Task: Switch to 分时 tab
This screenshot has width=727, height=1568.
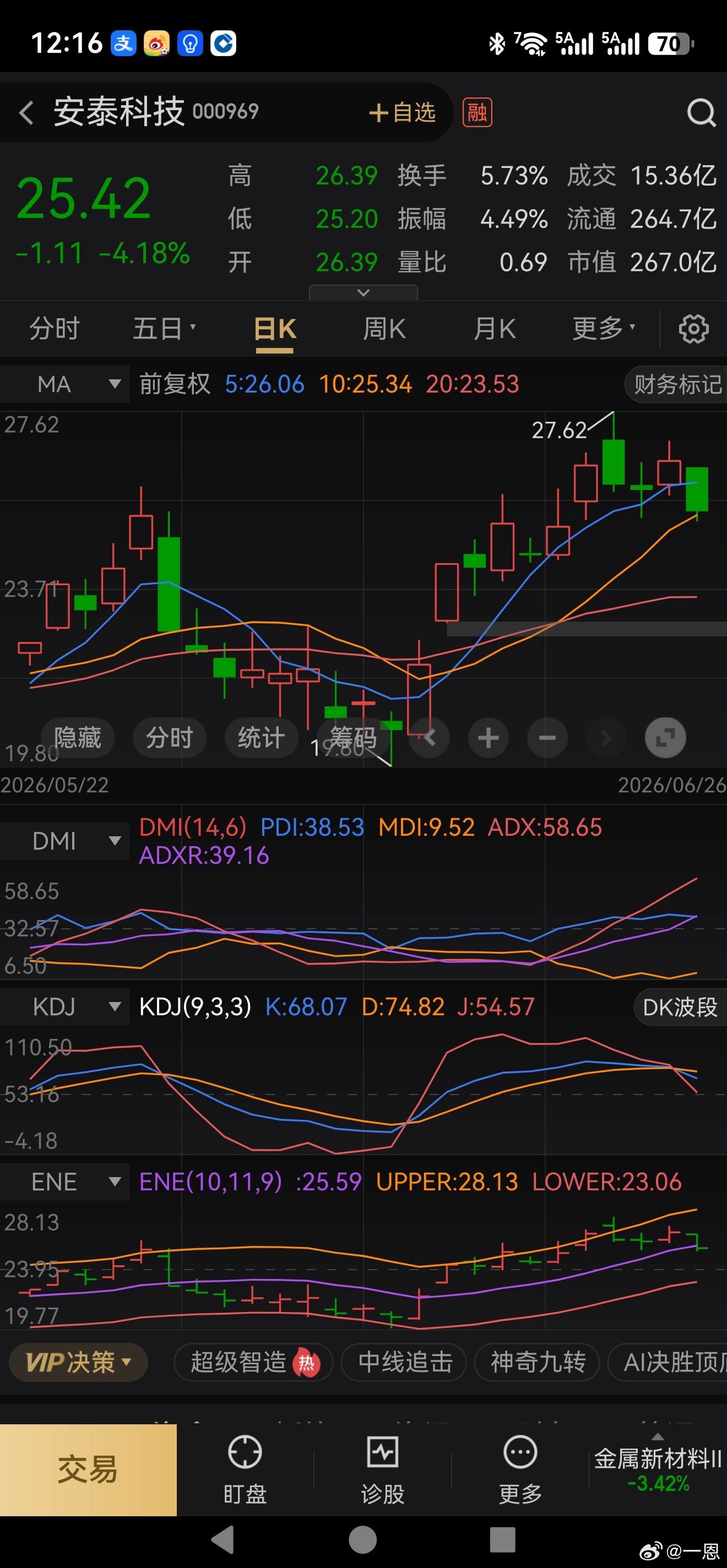Action: coord(55,329)
